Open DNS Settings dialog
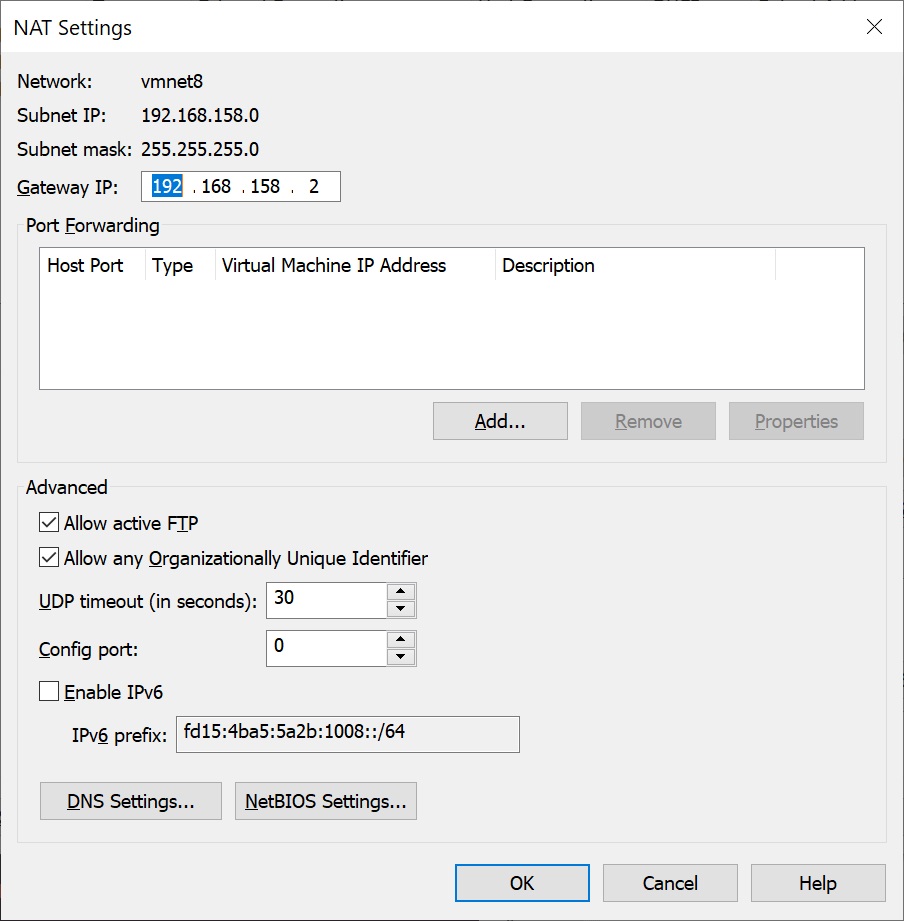 (131, 801)
